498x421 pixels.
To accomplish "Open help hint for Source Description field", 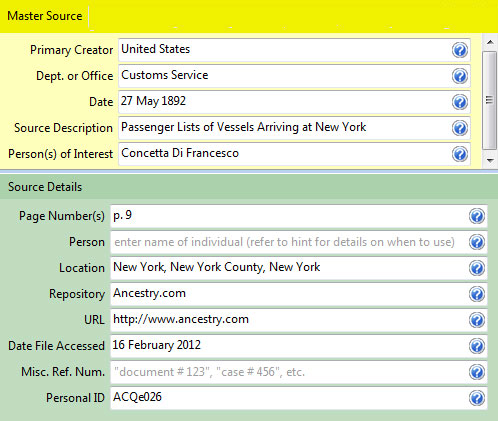I will click(460, 128).
